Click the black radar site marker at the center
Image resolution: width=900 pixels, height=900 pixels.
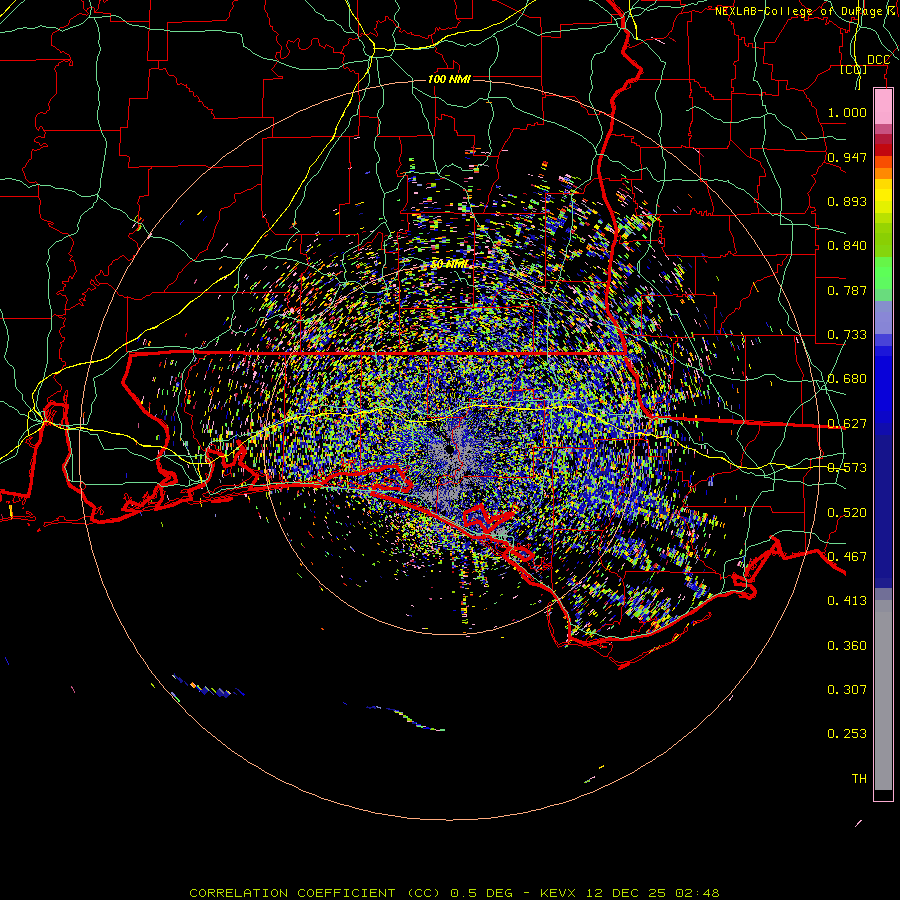[x=449, y=449]
